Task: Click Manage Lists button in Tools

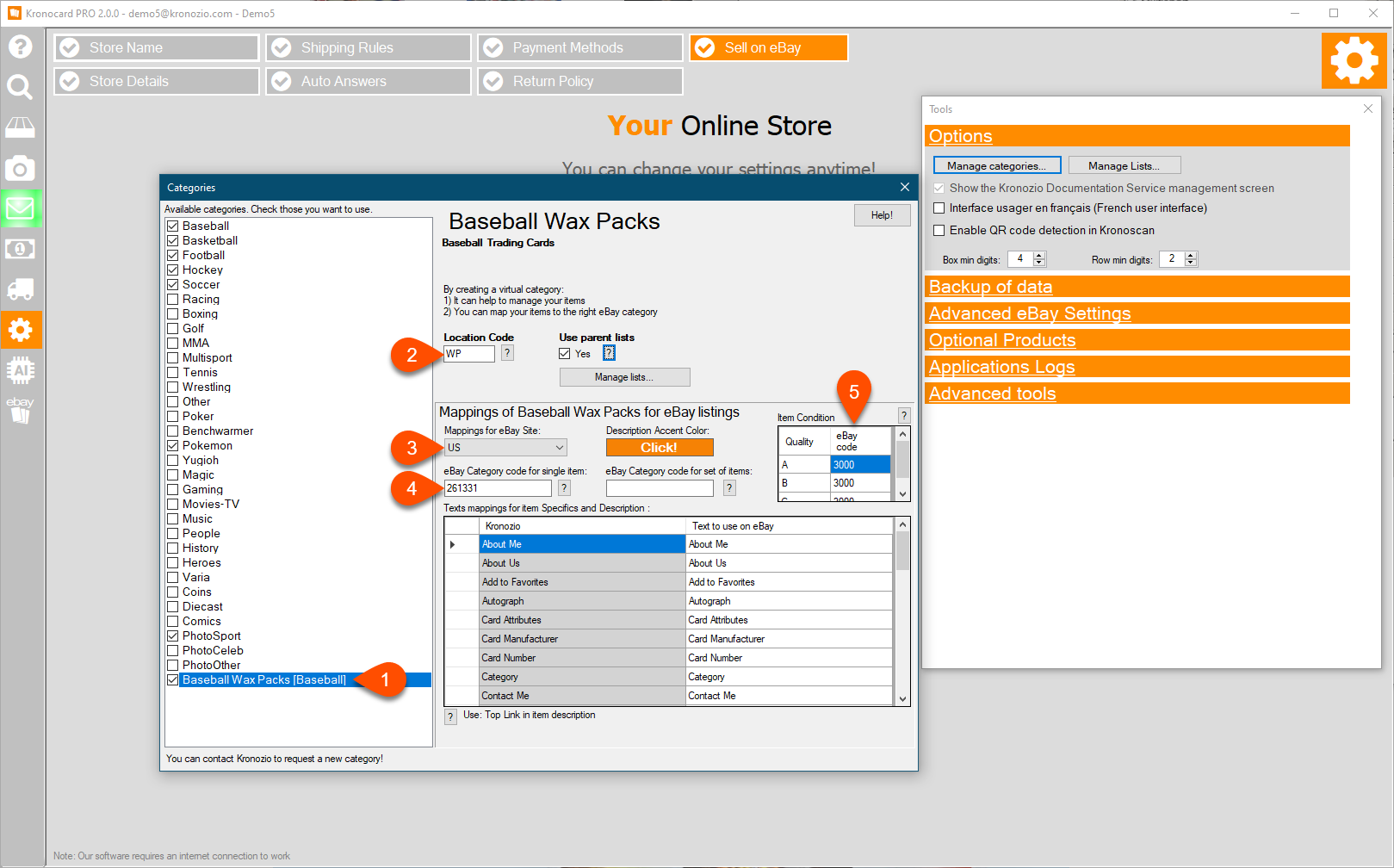Action: pyautogui.click(x=1124, y=165)
